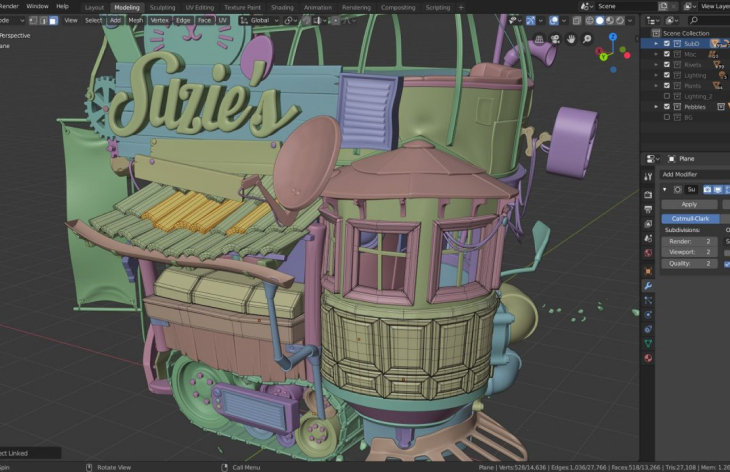Open the Layout workspace tab
Screen dimensions: 730x472
pos(94,7)
